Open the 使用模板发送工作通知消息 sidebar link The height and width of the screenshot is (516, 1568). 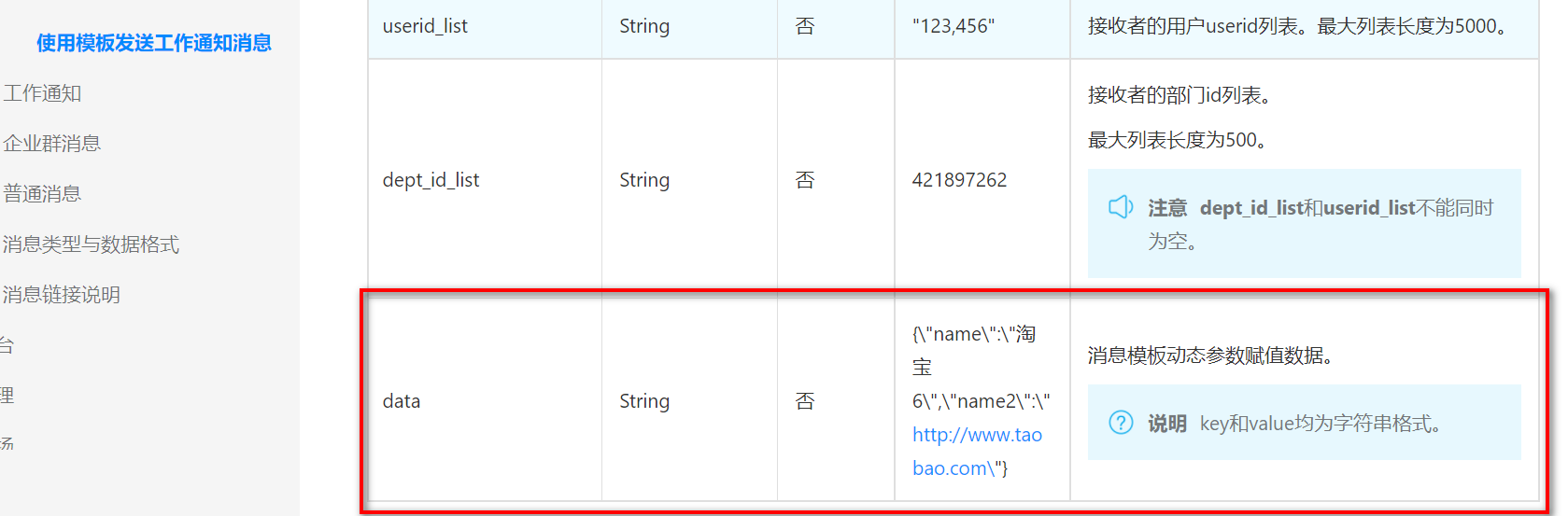point(154,43)
